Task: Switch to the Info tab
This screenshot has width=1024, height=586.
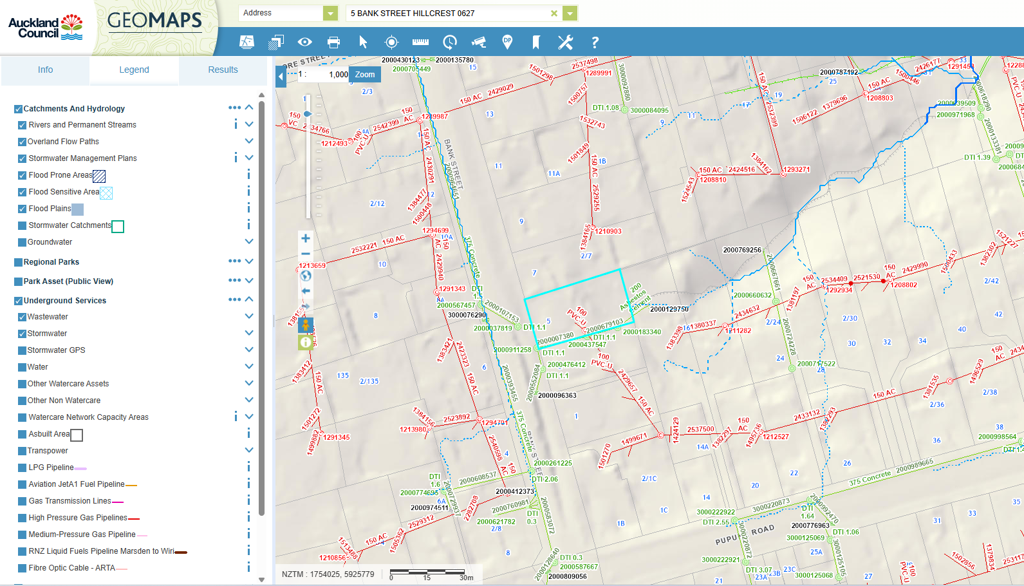Action: coord(45,70)
